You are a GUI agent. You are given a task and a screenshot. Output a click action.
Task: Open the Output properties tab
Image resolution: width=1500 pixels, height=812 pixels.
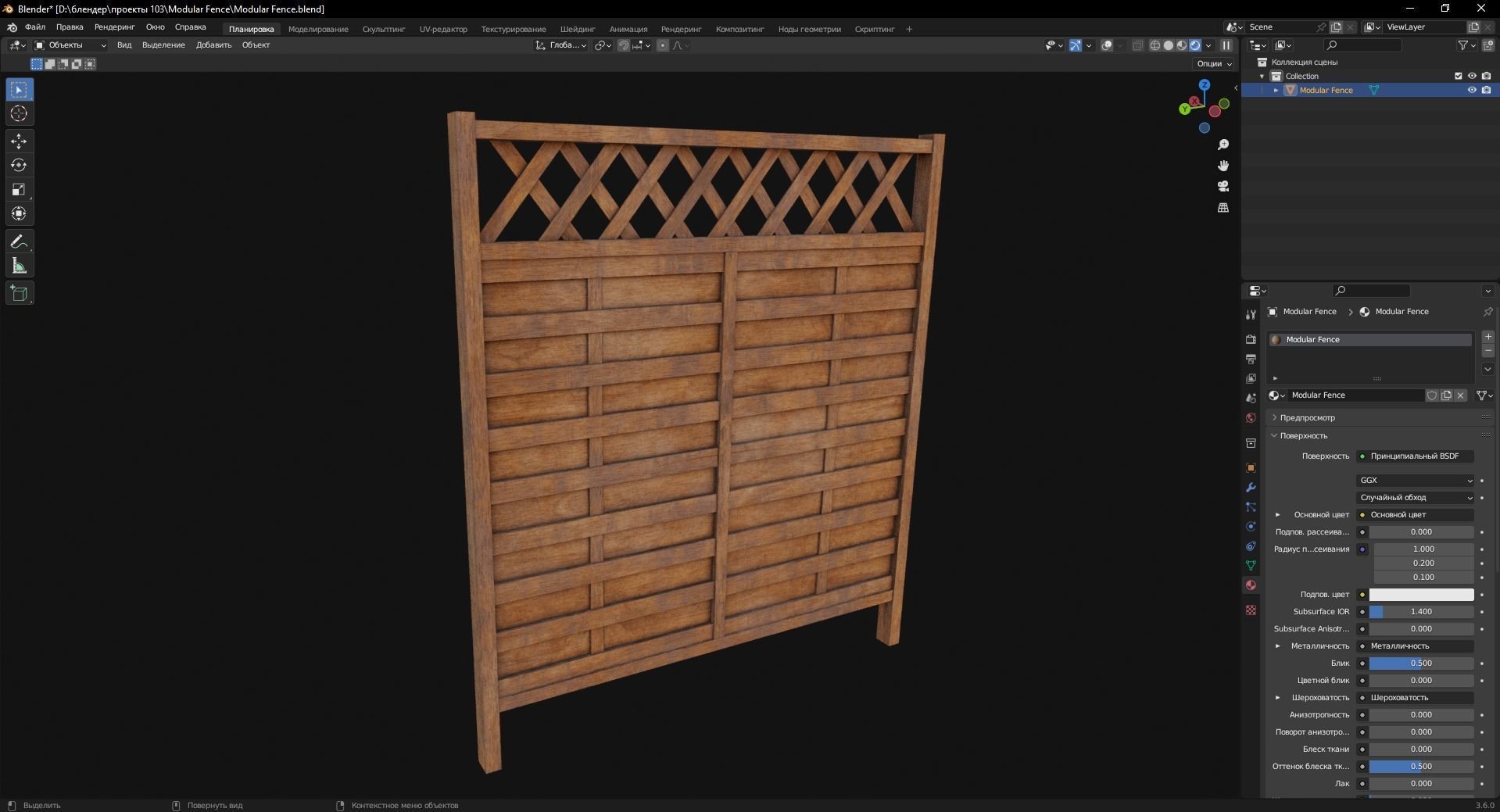click(x=1251, y=359)
